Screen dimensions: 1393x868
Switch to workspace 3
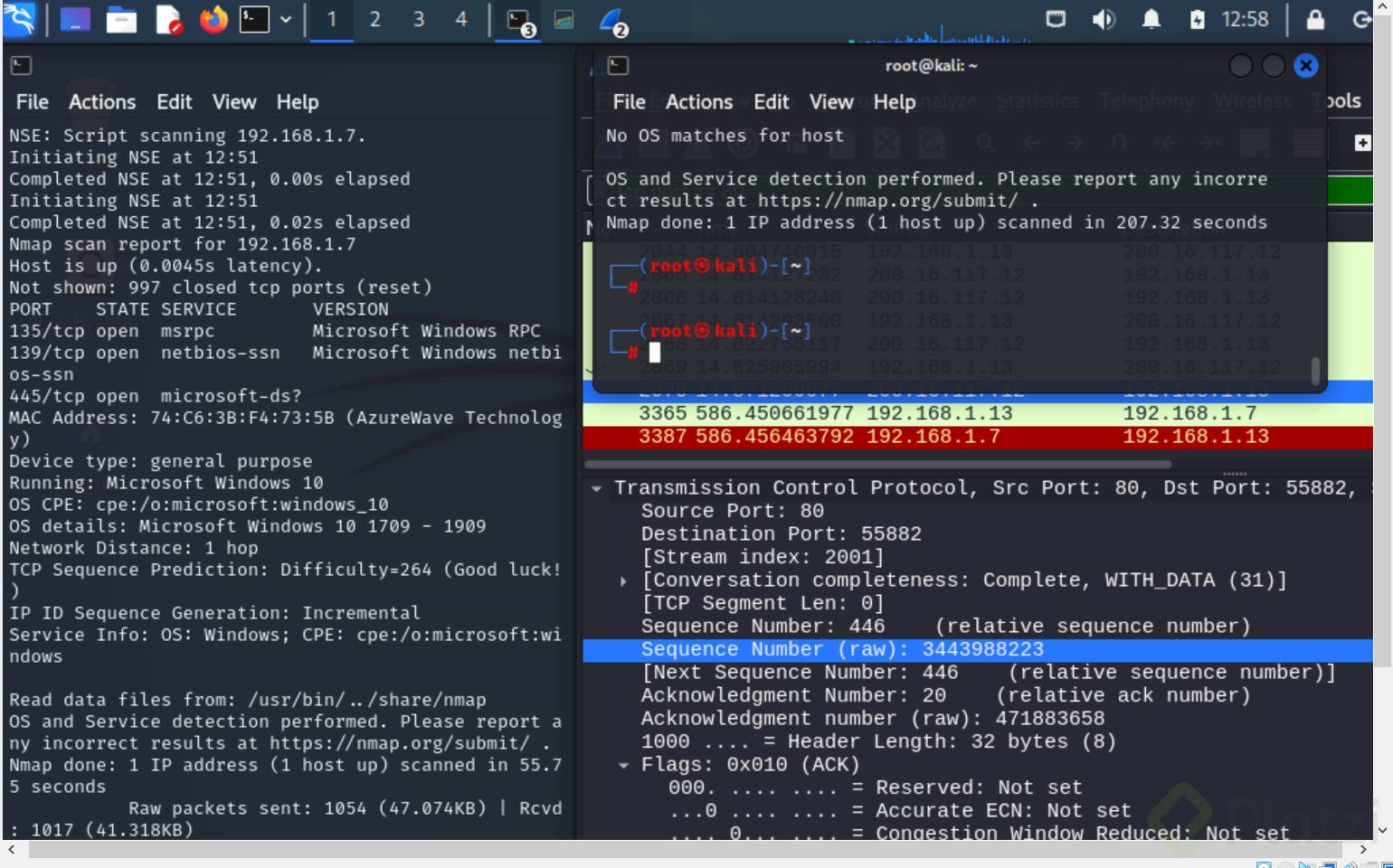pyautogui.click(x=419, y=19)
